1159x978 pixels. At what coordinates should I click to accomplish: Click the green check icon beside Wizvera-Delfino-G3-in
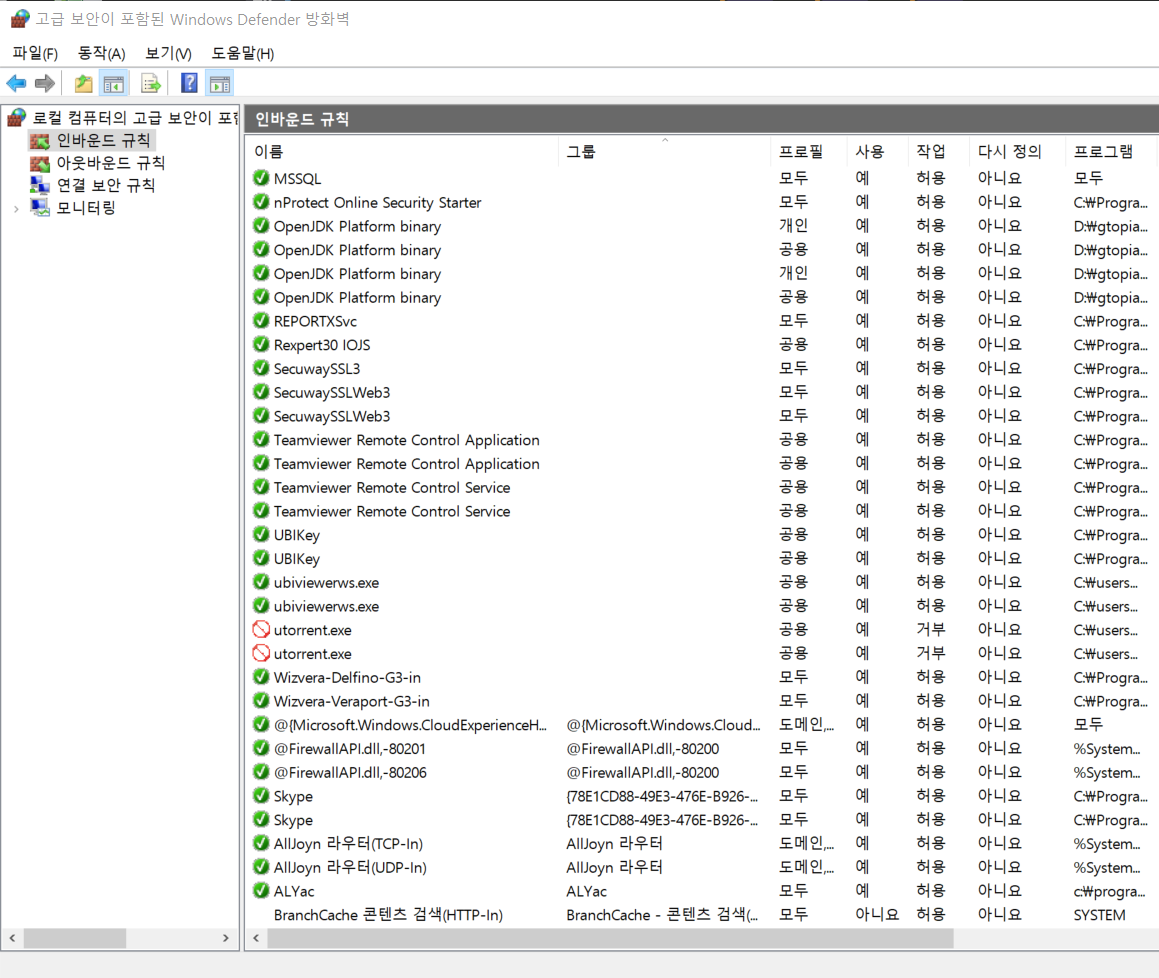point(261,677)
